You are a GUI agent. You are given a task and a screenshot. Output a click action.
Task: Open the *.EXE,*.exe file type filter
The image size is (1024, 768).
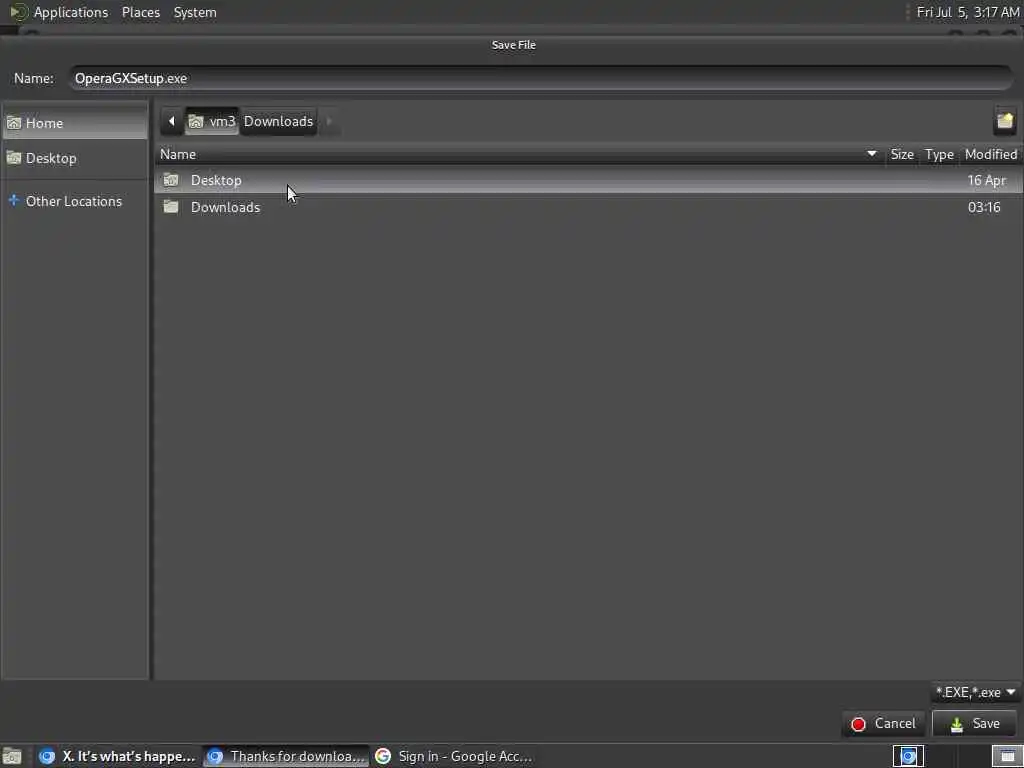pyautogui.click(x=976, y=692)
